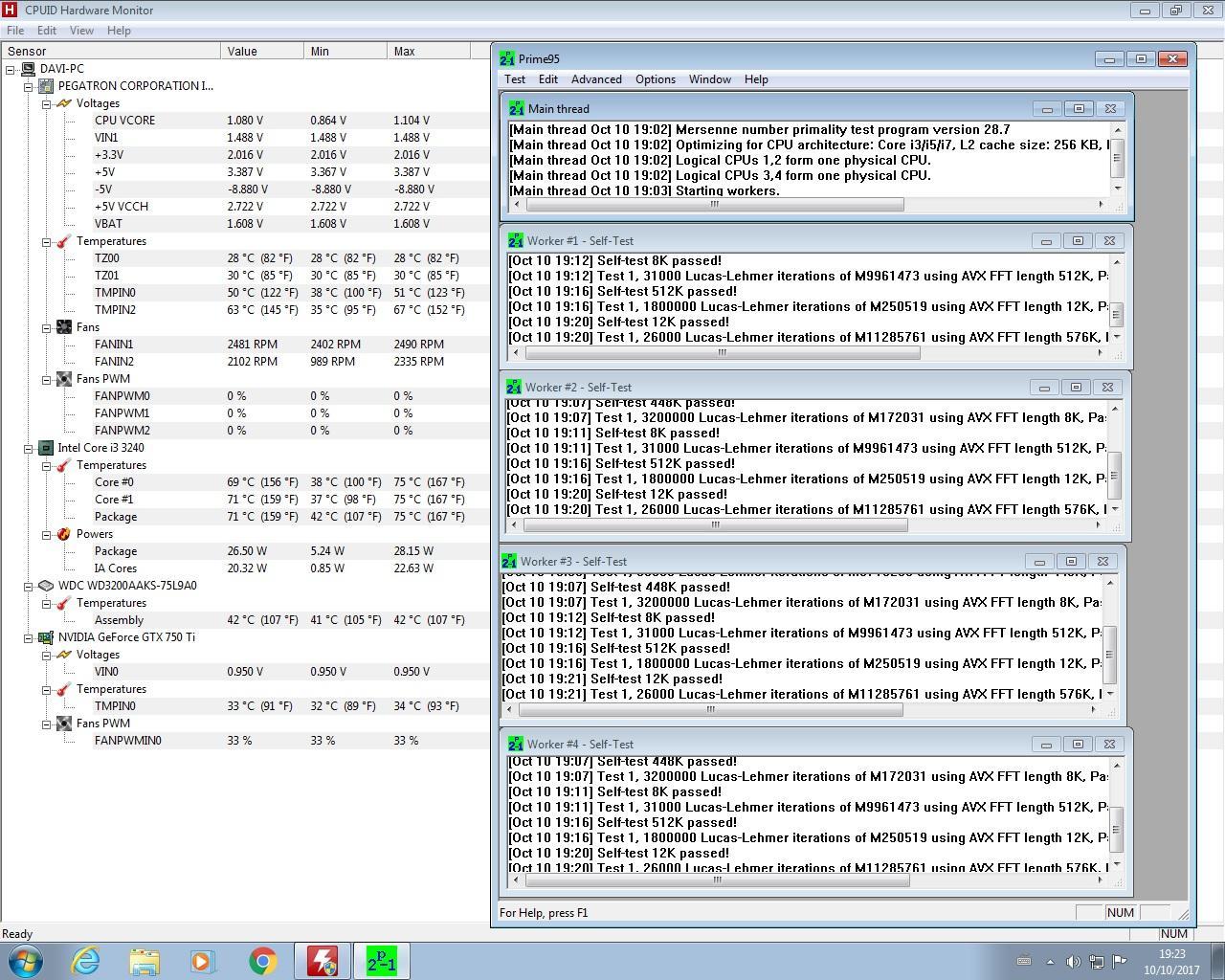Click the Main thread window icon

point(517,109)
